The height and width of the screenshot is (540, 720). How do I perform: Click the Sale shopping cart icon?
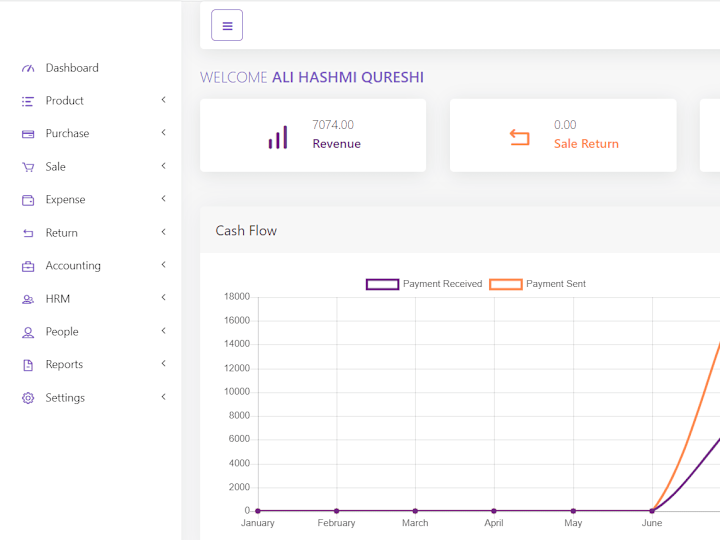28,167
